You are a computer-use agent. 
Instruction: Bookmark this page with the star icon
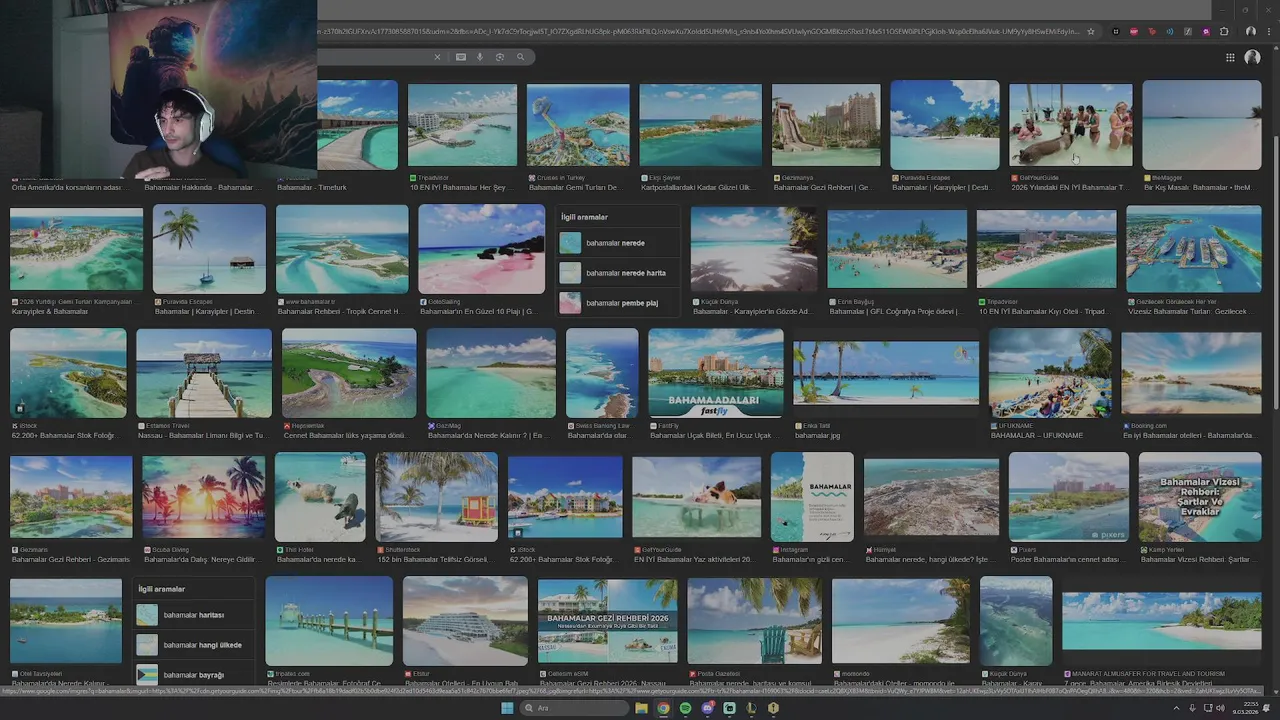pos(1091,31)
